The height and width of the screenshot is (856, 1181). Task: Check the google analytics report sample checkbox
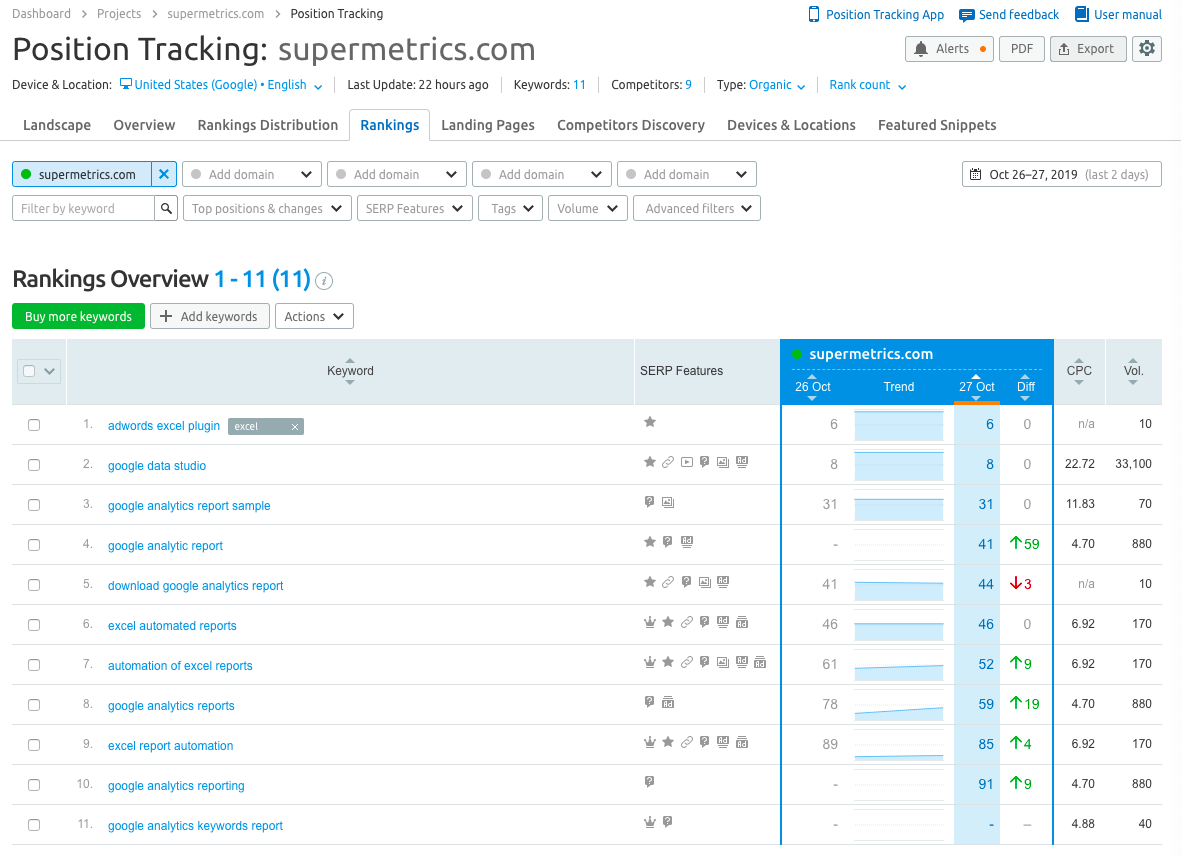(x=34, y=505)
